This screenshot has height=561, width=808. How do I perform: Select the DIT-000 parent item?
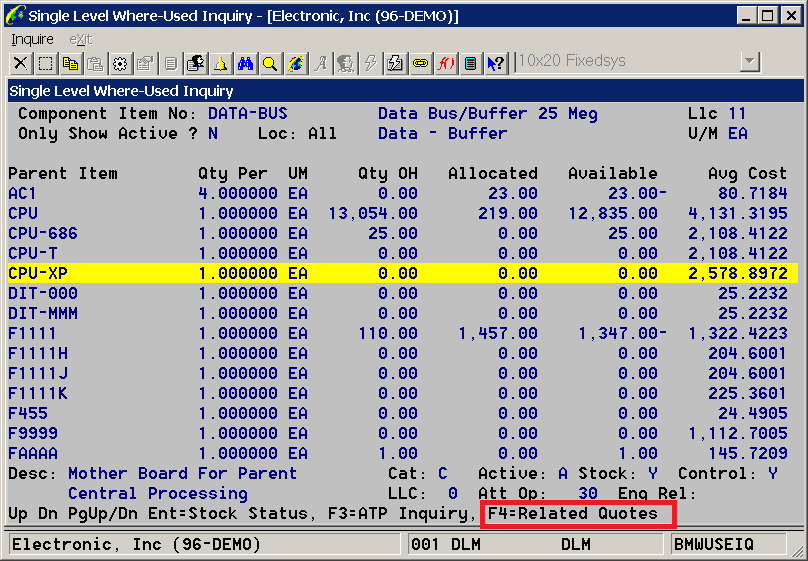pos(43,293)
